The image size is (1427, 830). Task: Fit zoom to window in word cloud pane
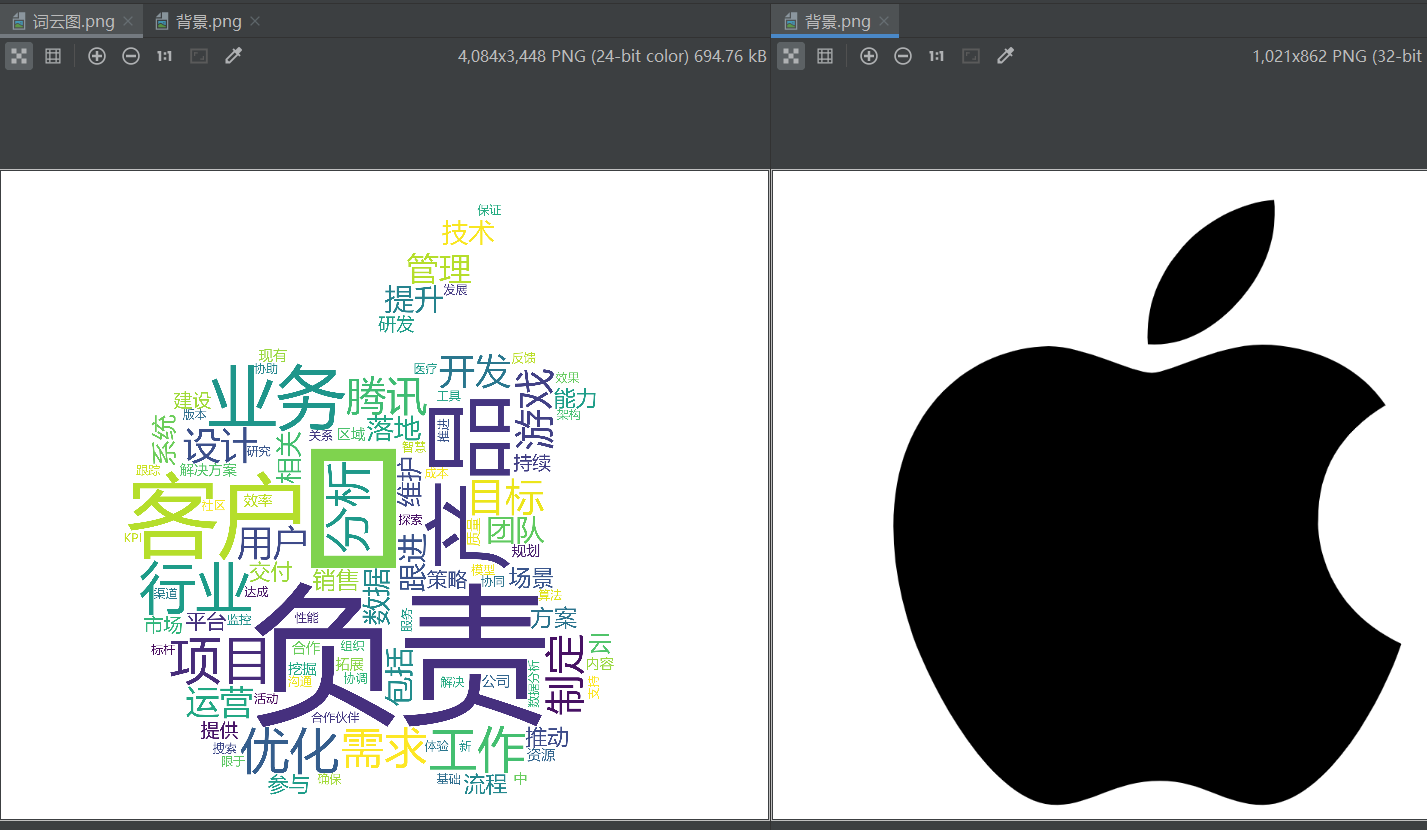tap(199, 56)
